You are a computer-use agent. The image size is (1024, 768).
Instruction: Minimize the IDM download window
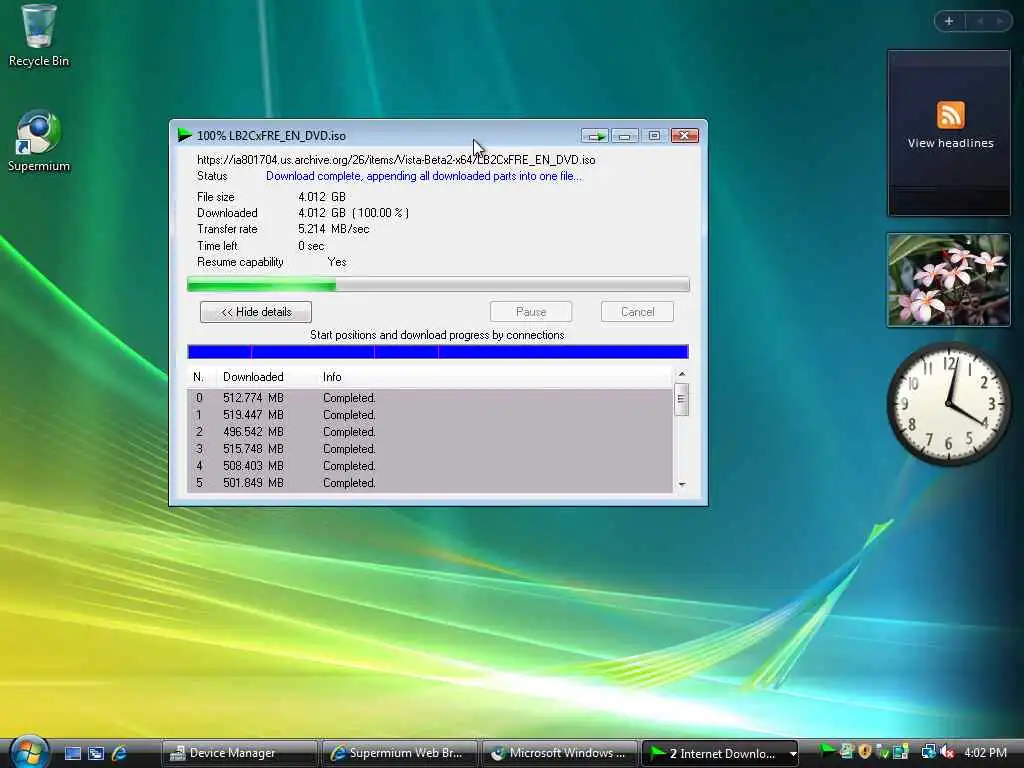point(624,136)
